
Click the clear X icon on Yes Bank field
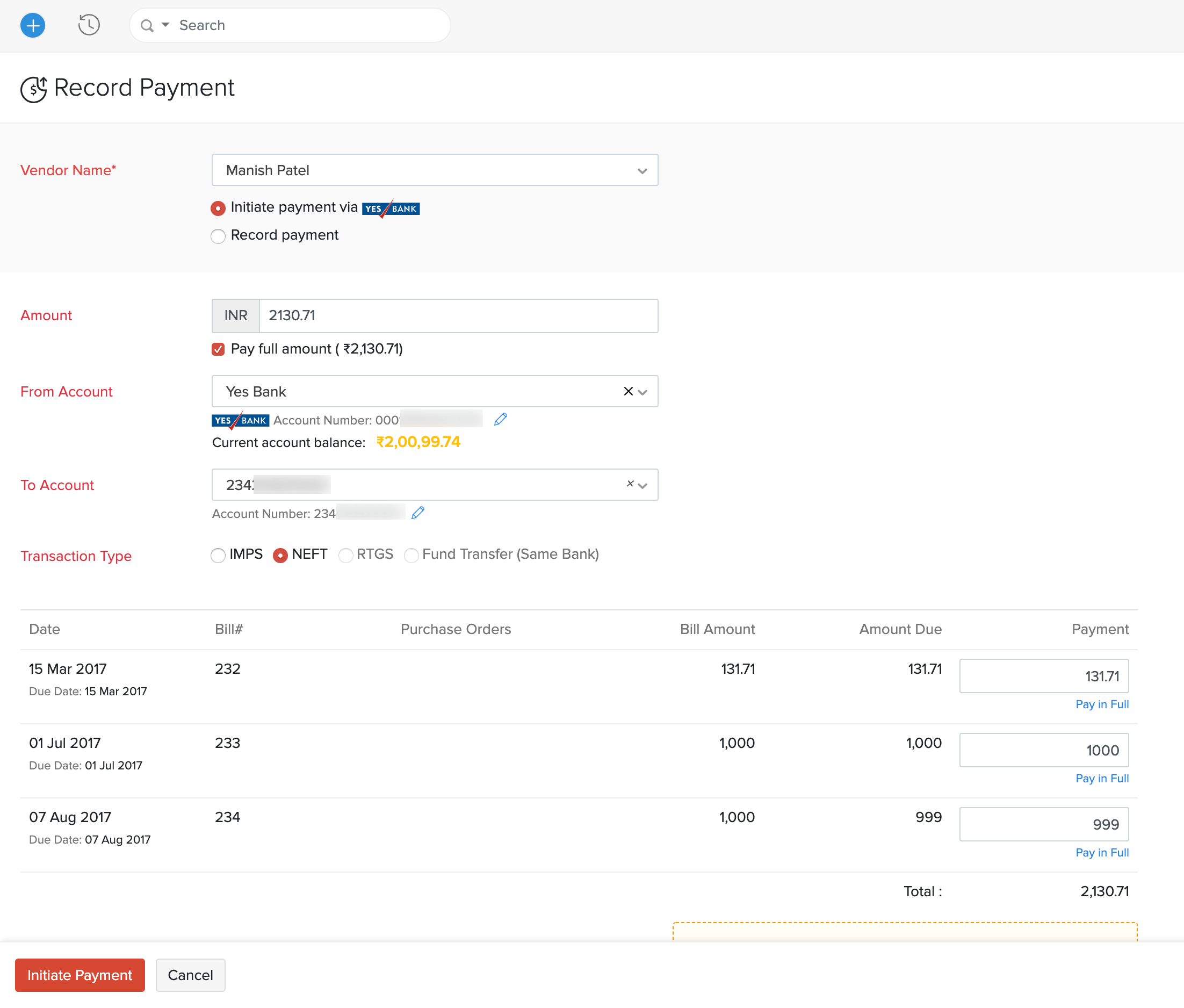point(627,391)
